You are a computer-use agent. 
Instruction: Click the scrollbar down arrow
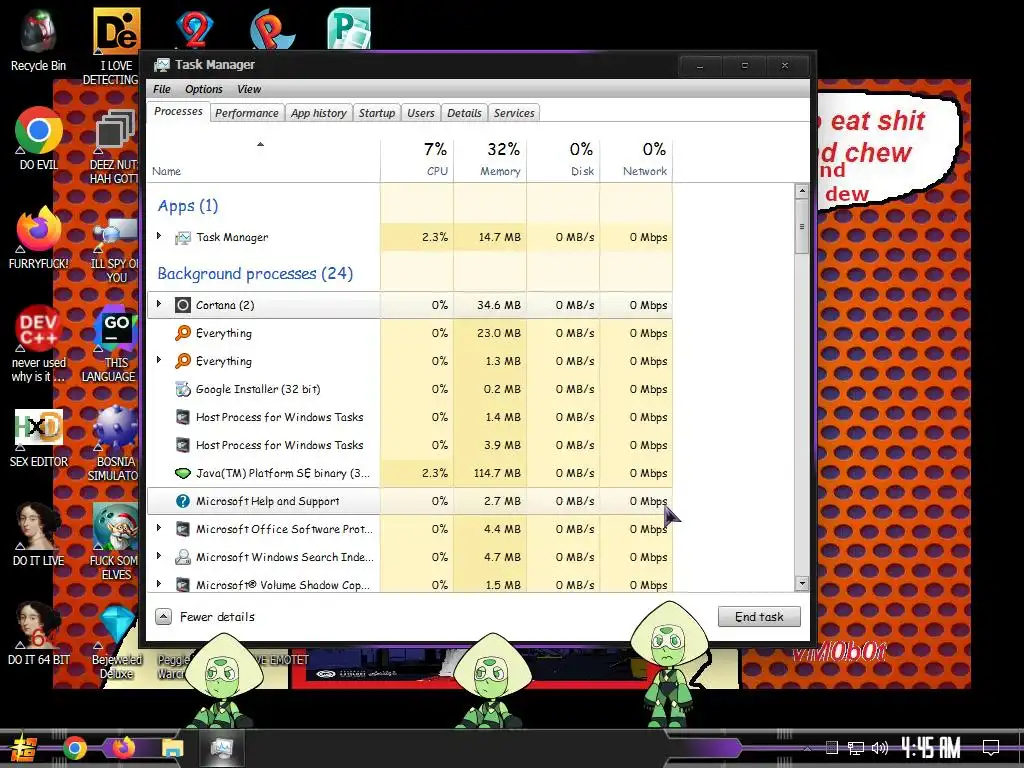801,584
